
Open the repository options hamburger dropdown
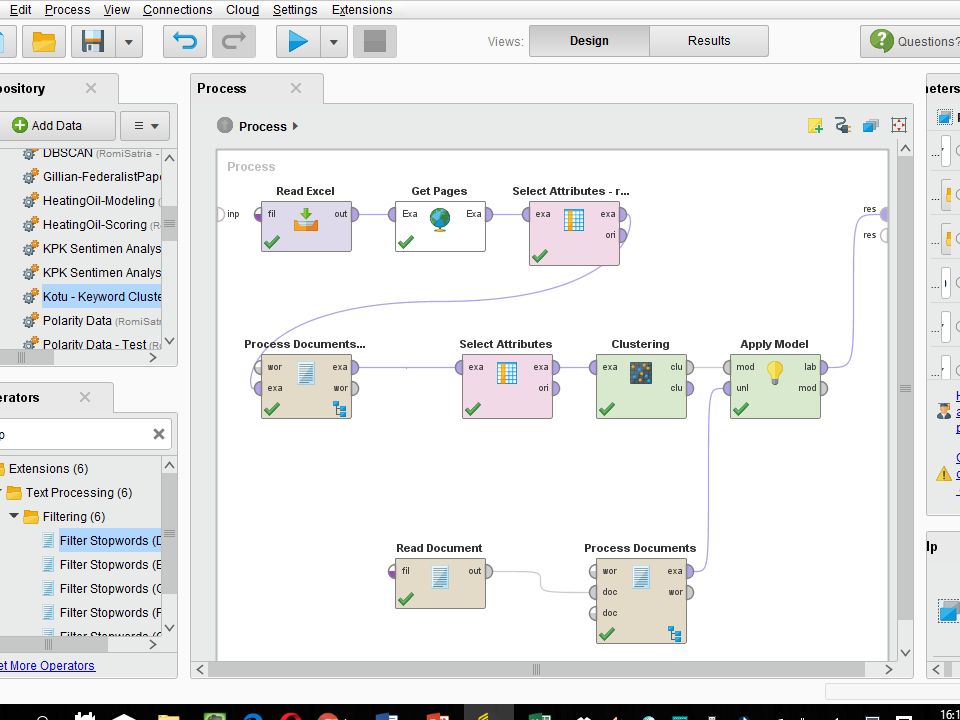click(x=145, y=126)
